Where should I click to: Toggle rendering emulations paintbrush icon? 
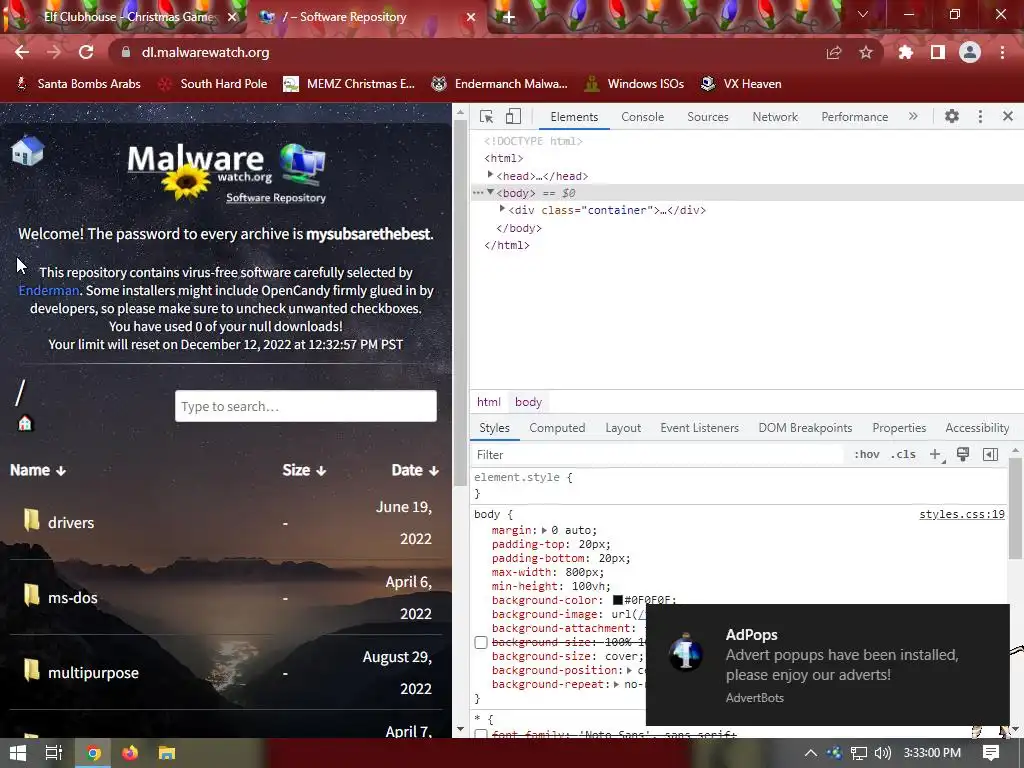(963, 454)
